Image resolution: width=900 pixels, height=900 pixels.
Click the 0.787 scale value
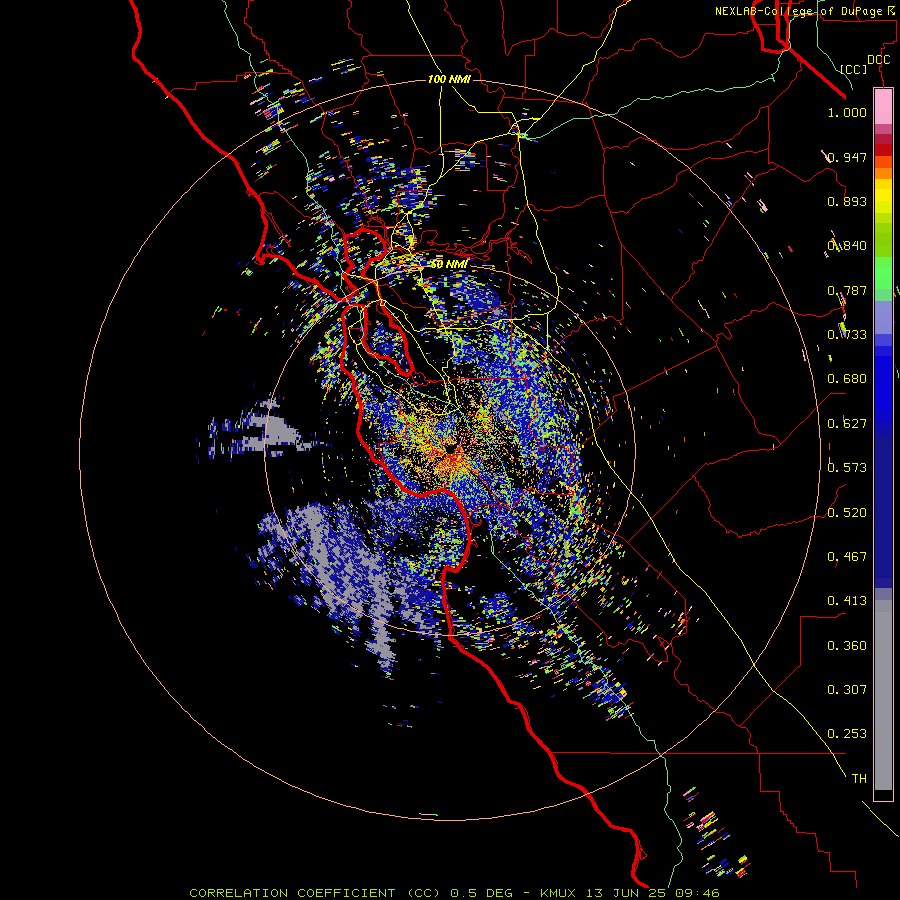point(847,290)
